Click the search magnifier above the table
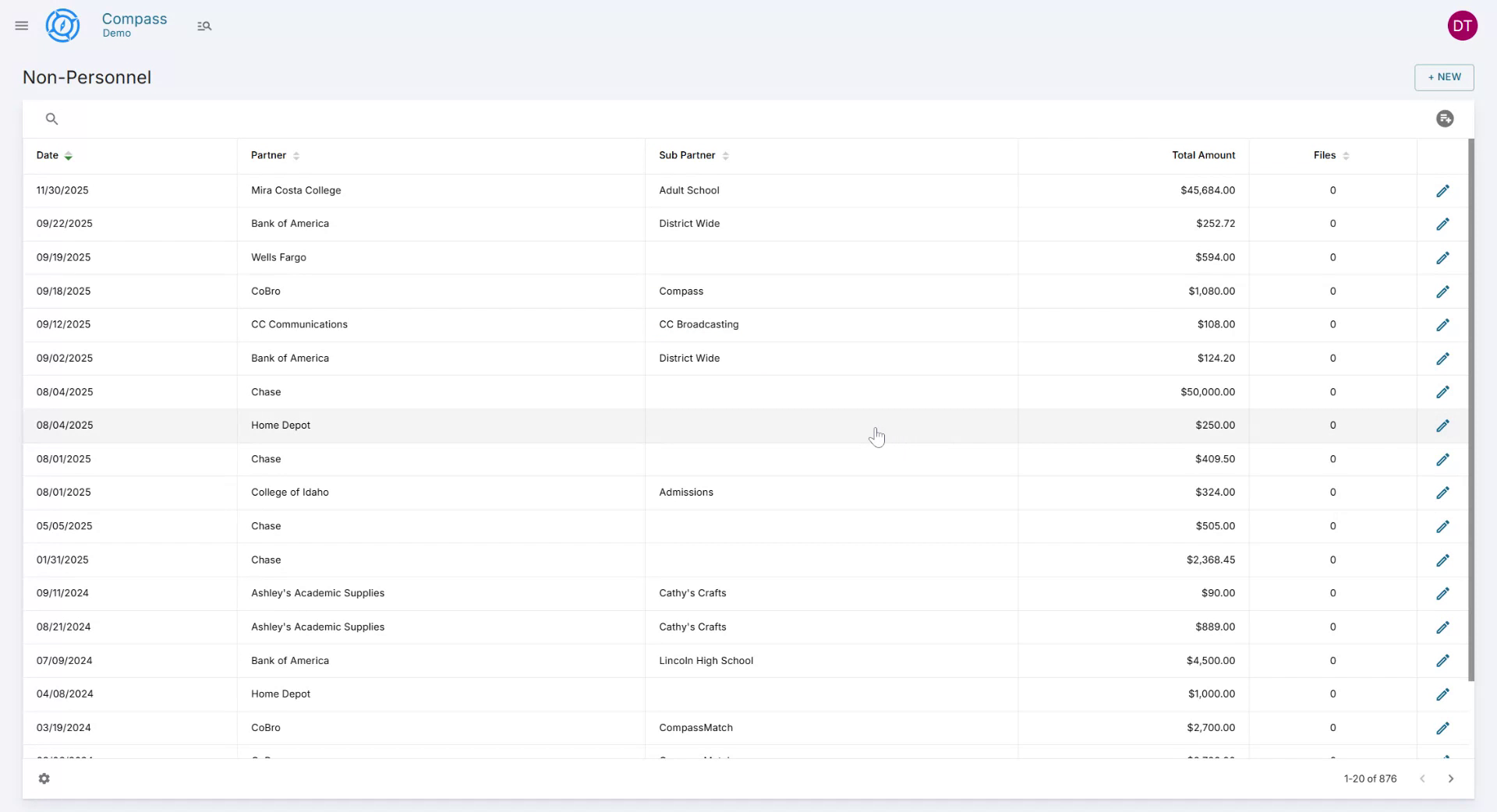The width and height of the screenshot is (1497, 812). (x=51, y=118)
